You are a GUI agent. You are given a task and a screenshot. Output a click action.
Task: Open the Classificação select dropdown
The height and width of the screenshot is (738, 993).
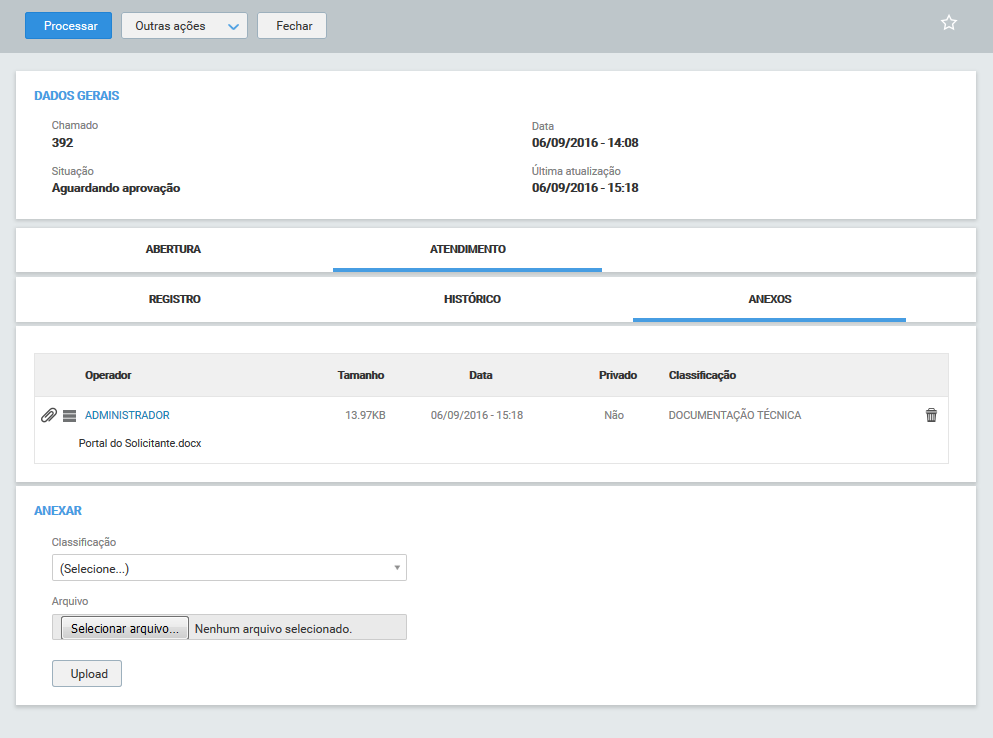click(229, 568)
